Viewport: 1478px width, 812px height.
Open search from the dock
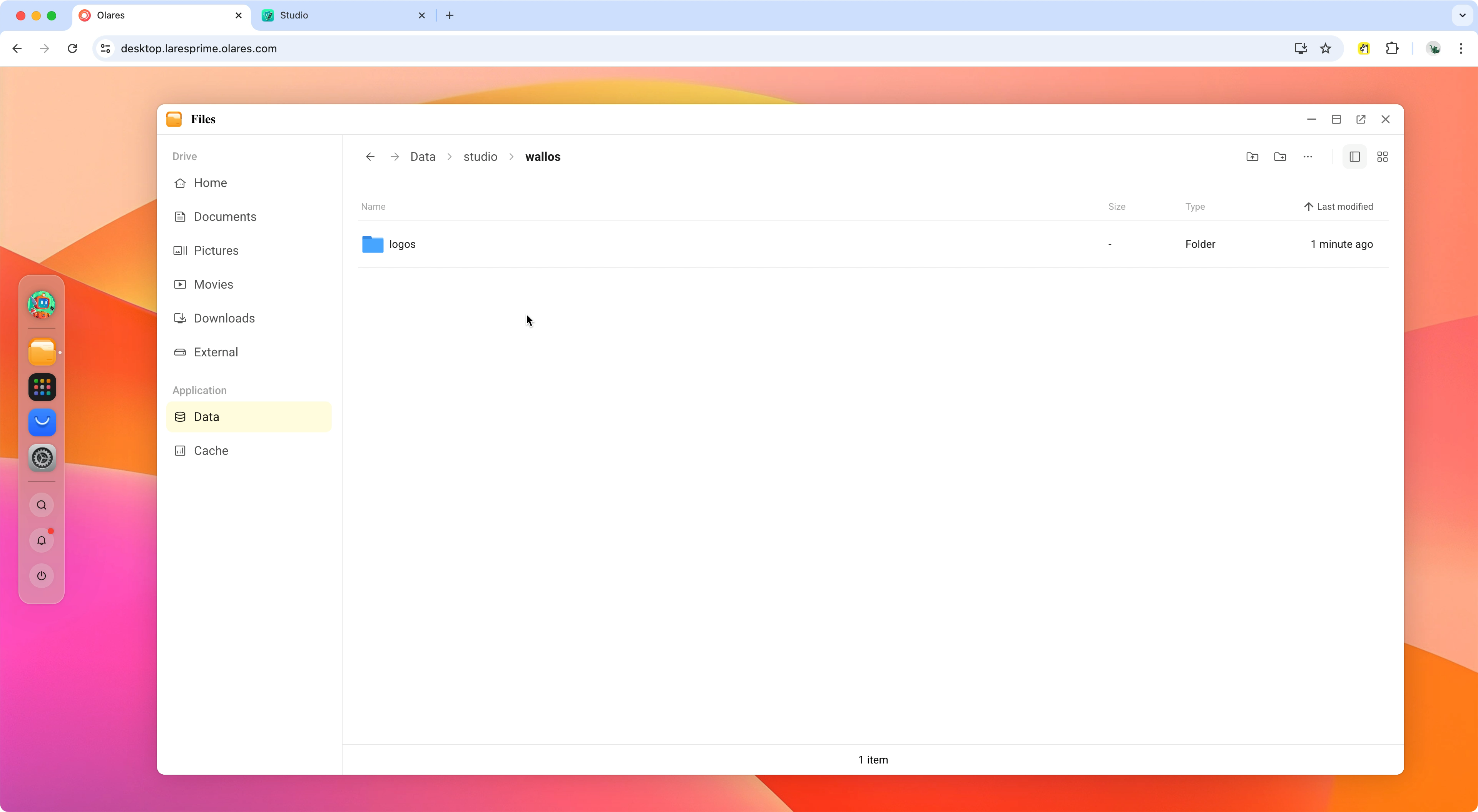click(41, 506)
